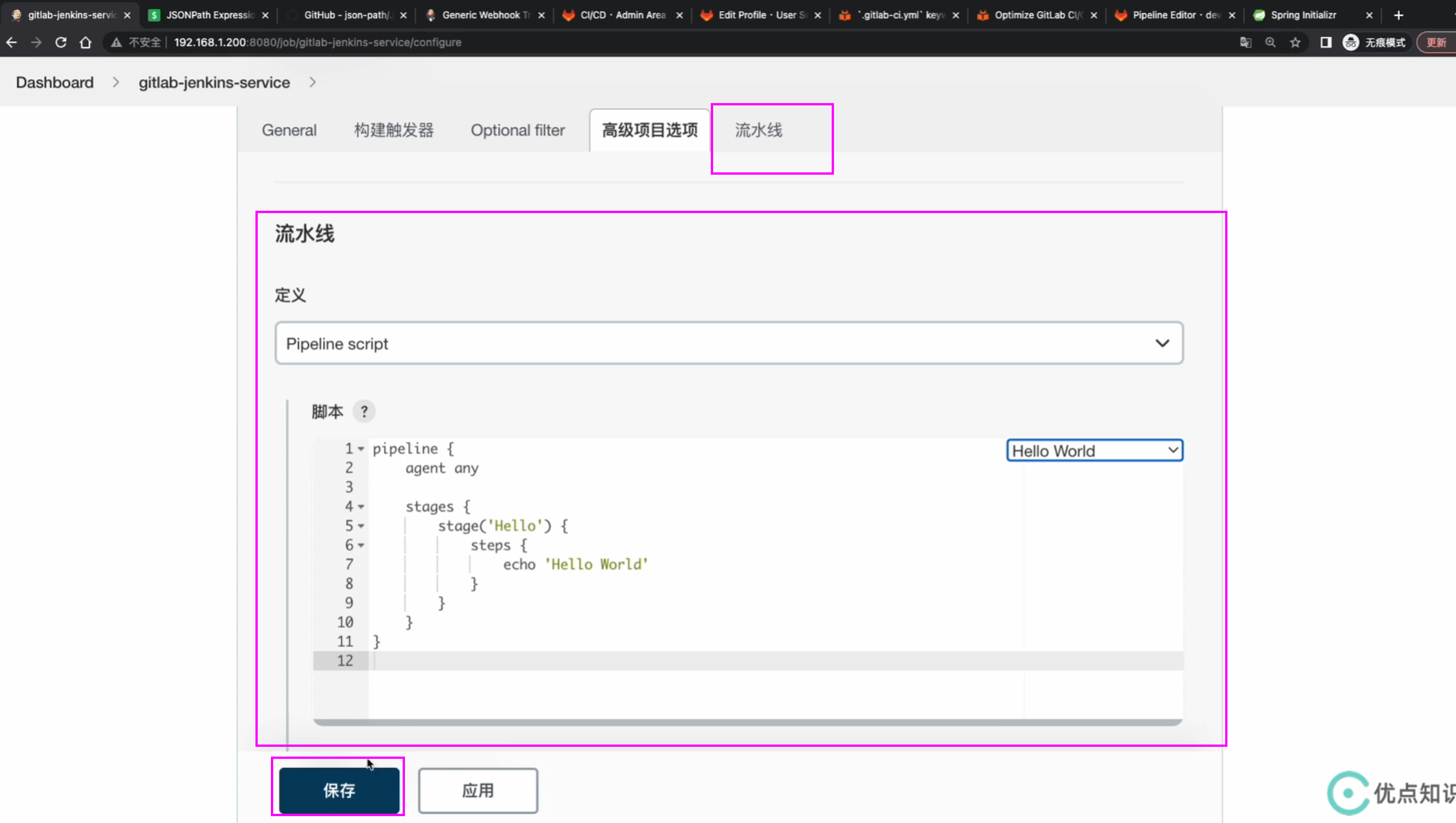Close the Spring Initializr tab
This screenshot has height=823, width=1456.
pos(1369,15)
